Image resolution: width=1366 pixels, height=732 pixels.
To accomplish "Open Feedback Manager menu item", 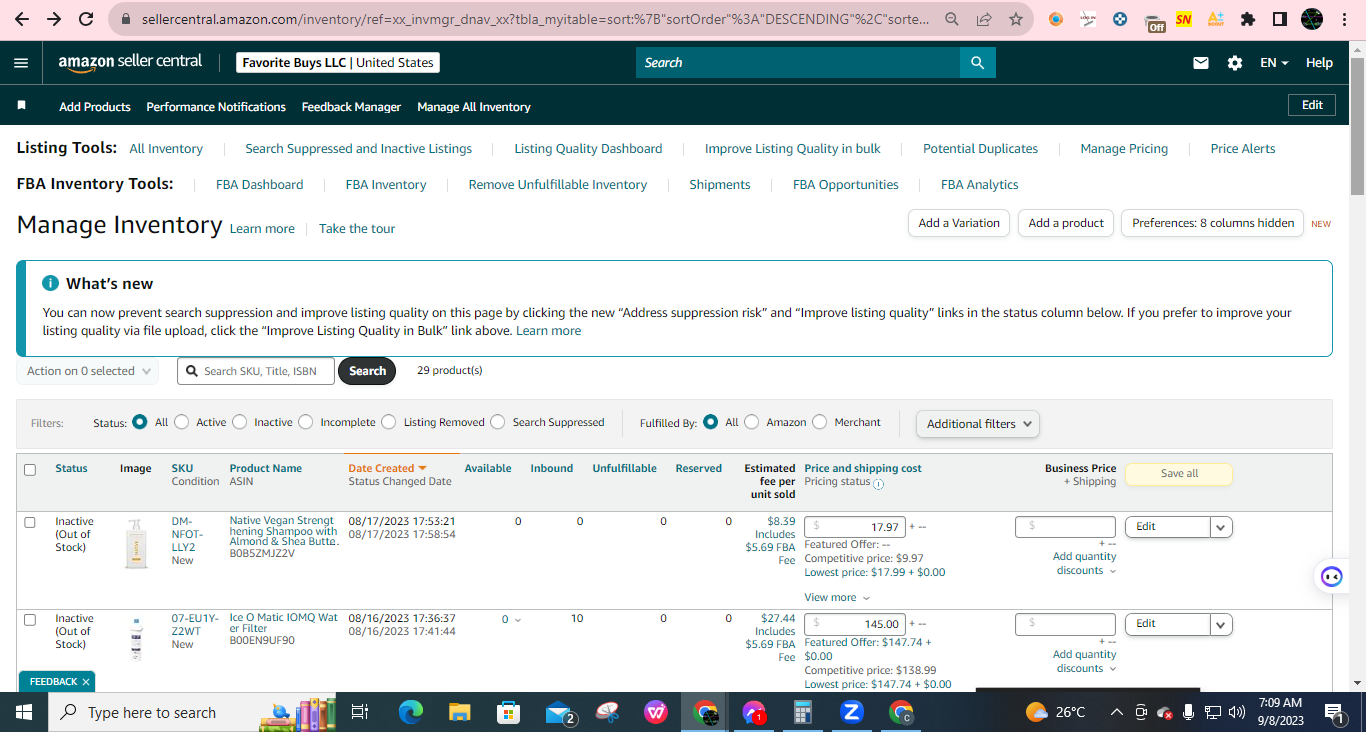I will pos(351,106).
